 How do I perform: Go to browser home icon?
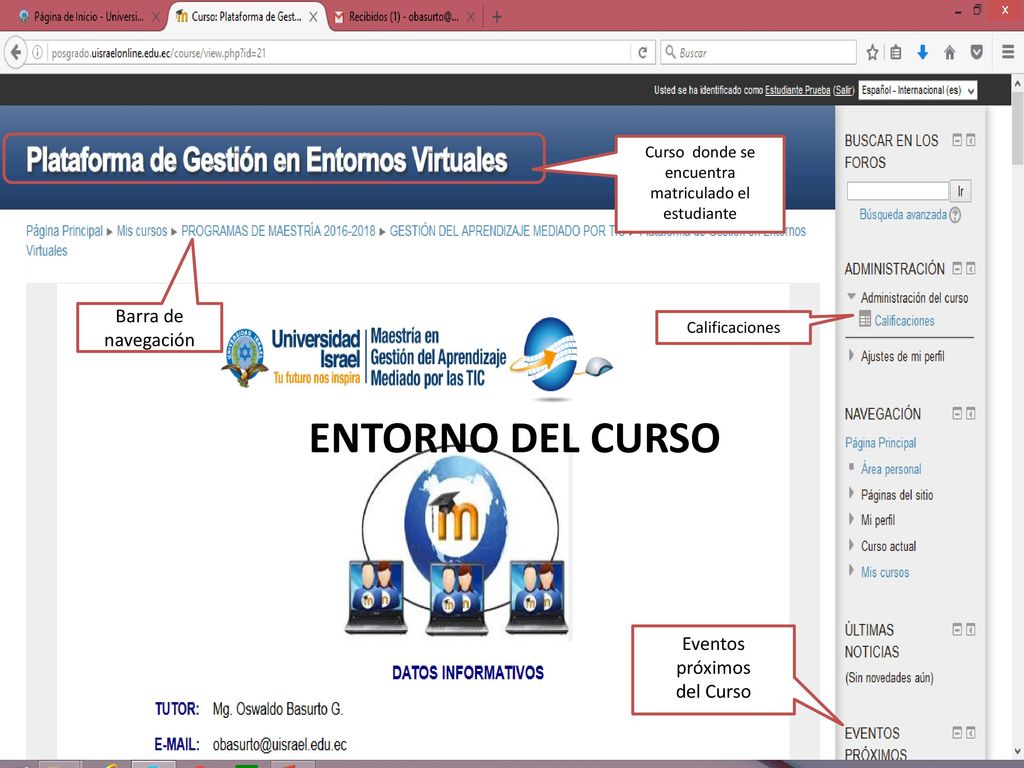point(950,53)
